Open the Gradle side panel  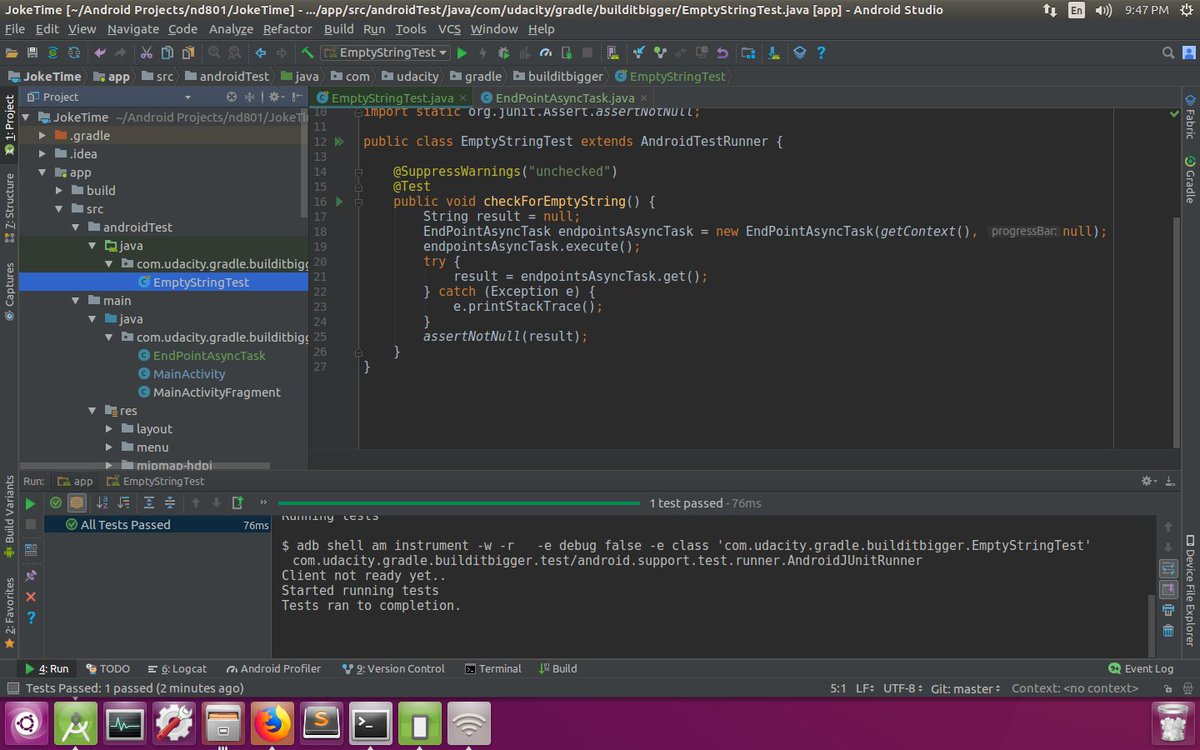coord(1190,180)
